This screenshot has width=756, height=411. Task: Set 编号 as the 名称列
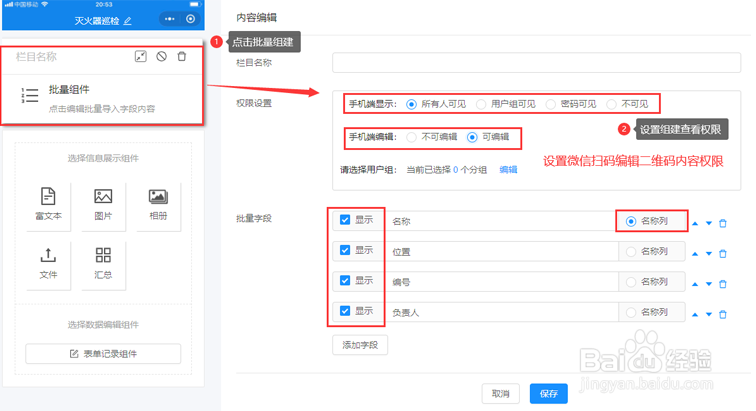[x=631, y=282]
